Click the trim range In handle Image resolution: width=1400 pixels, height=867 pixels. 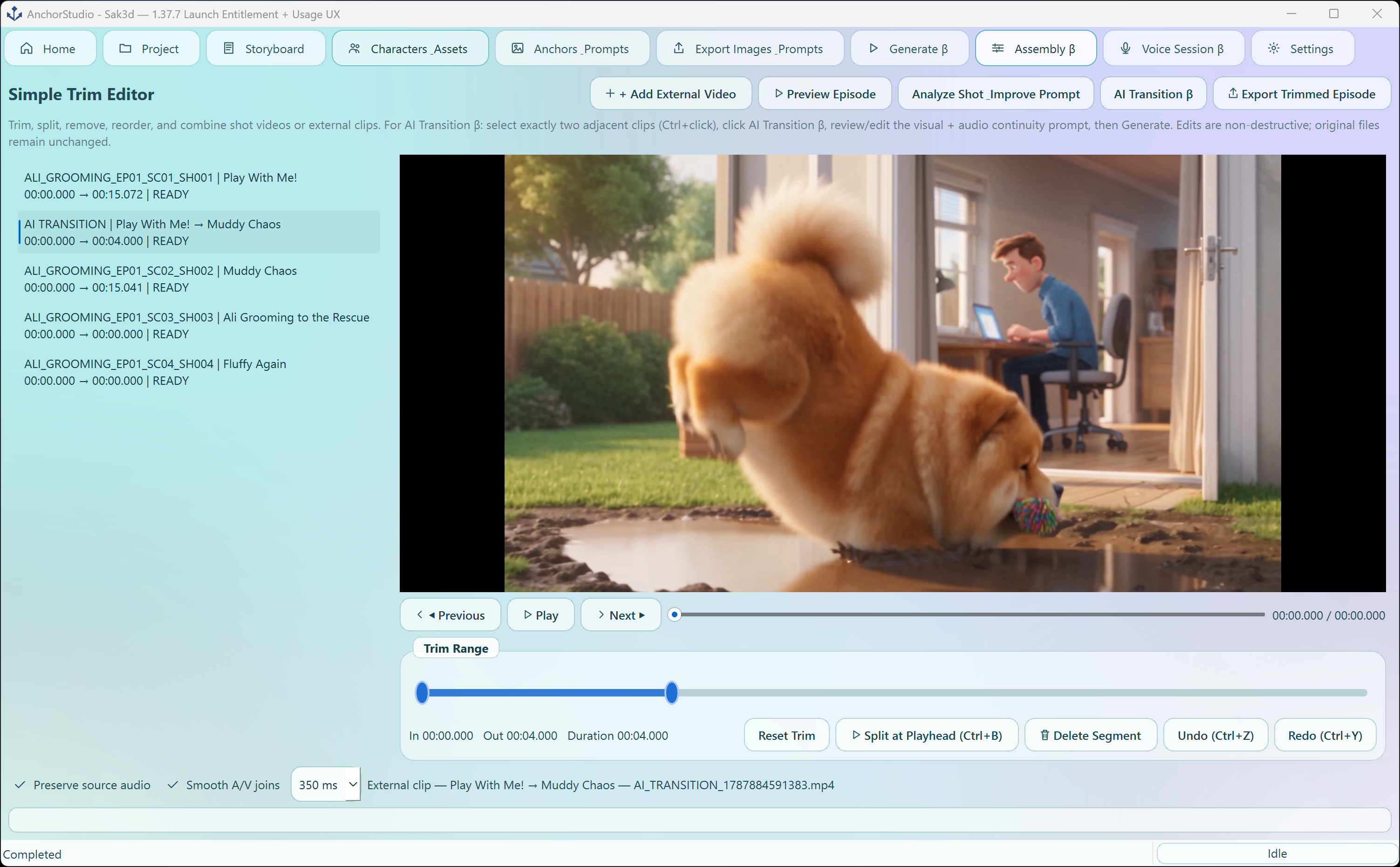[x=422, y=693]
